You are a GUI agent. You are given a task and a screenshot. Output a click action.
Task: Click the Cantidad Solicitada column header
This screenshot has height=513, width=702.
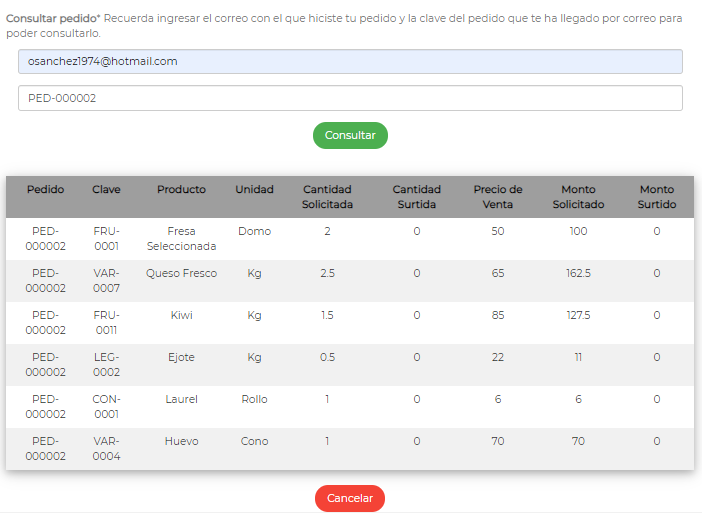coord(327,197)
